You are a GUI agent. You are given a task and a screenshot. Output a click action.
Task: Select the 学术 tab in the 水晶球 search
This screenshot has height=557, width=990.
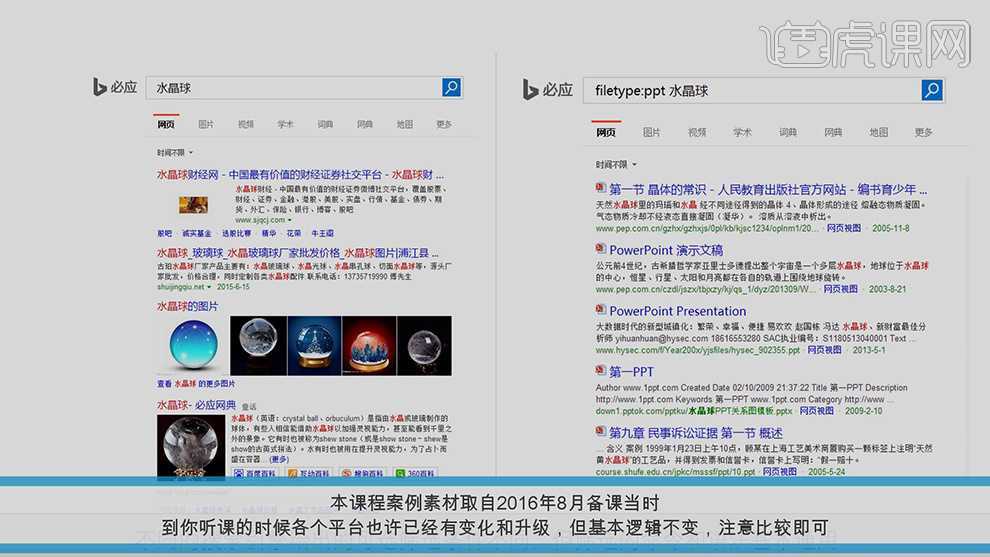(285, 124)
